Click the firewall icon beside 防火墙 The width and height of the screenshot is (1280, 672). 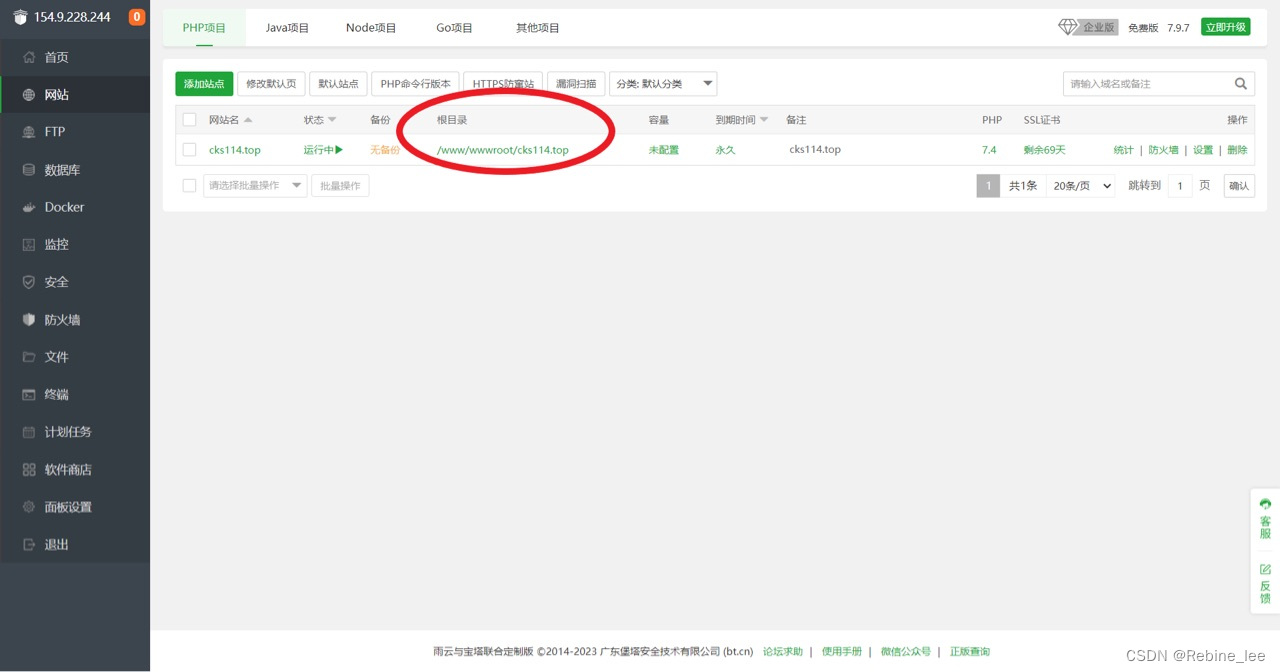(x=29, y=320)
